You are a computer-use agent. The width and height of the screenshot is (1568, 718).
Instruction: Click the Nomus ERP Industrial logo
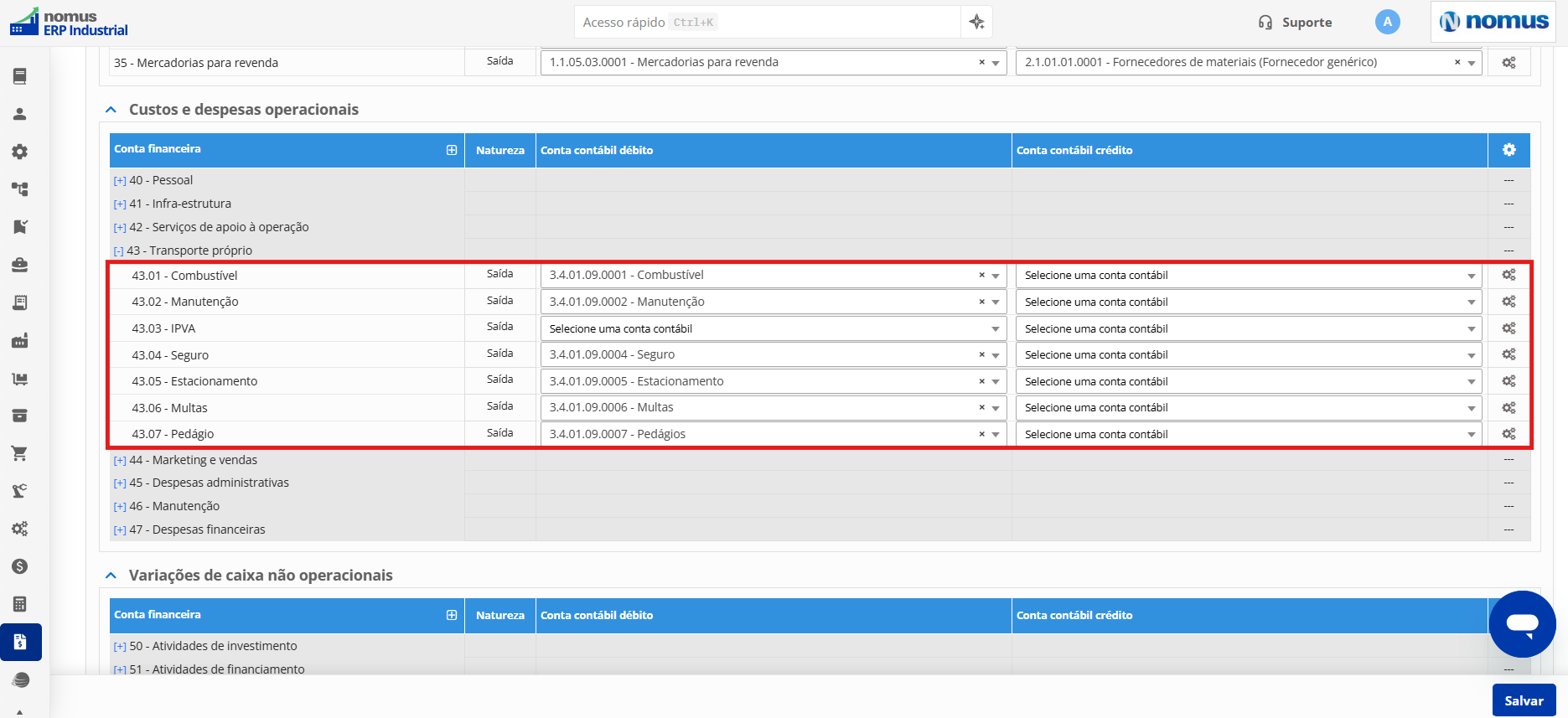[69, 23]
